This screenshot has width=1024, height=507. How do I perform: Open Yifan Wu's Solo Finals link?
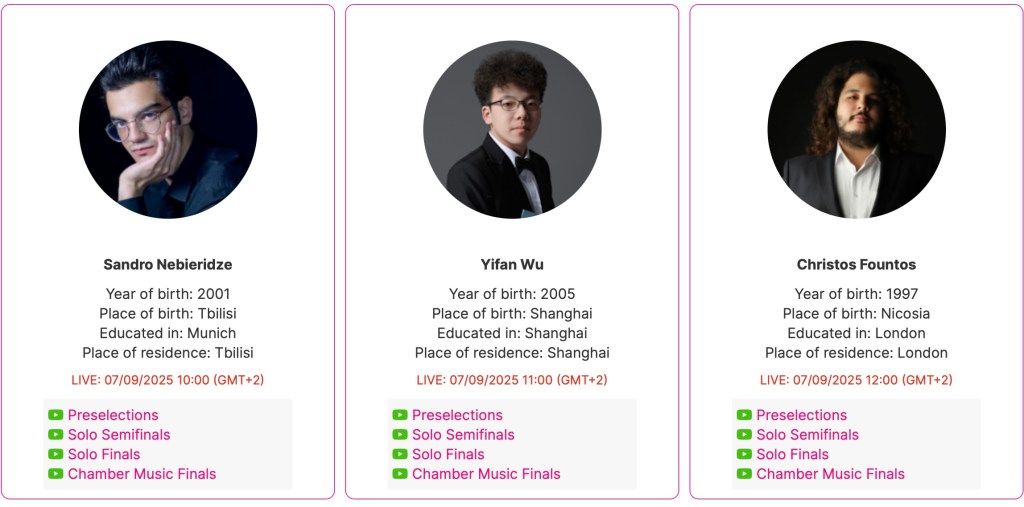point(448,454)
